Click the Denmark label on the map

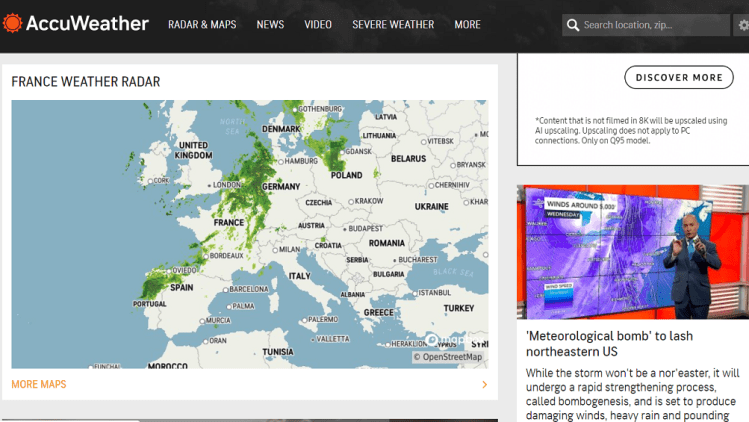(x=281, y=129)
